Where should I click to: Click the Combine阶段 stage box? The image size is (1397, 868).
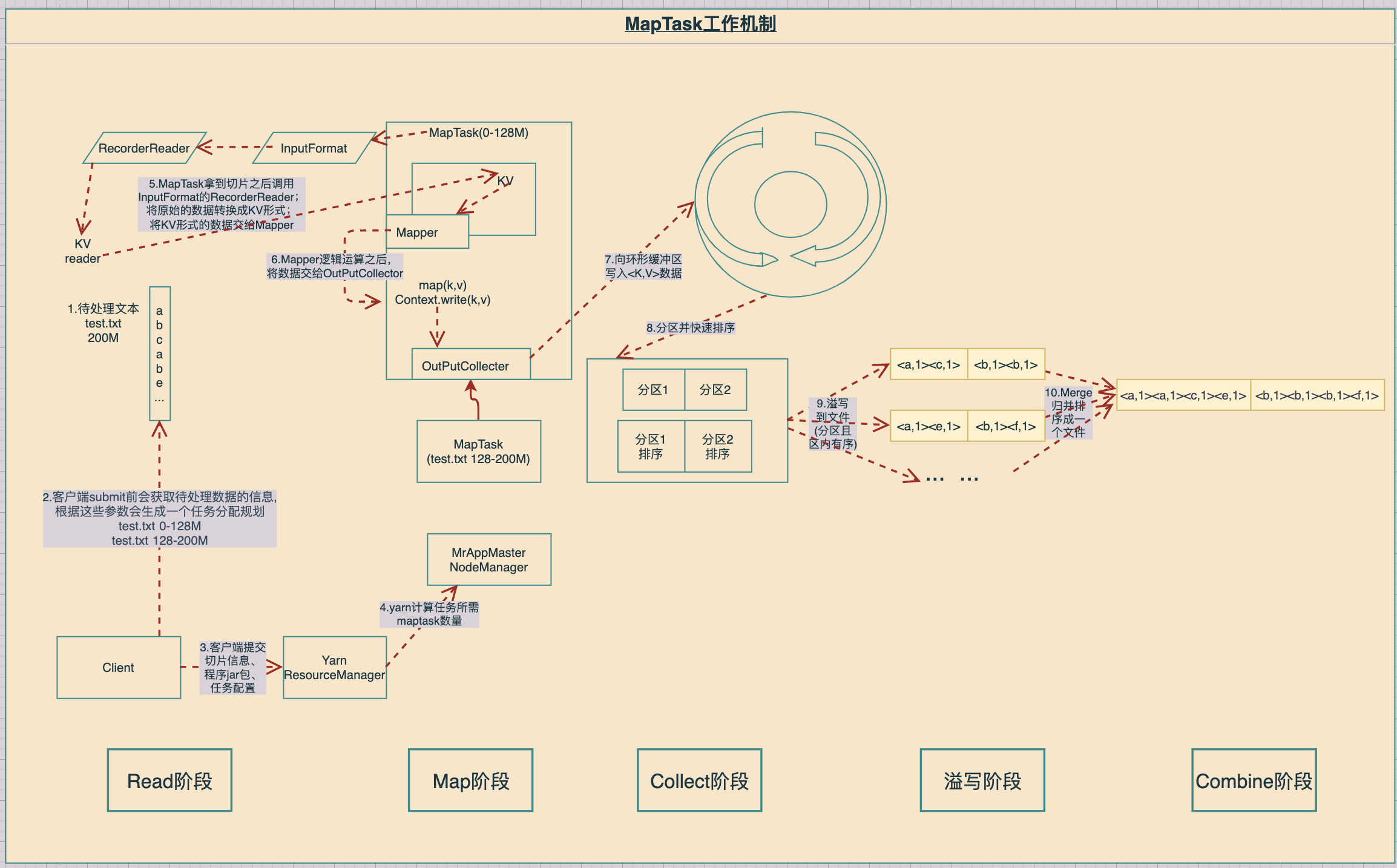pos(1254,781)
